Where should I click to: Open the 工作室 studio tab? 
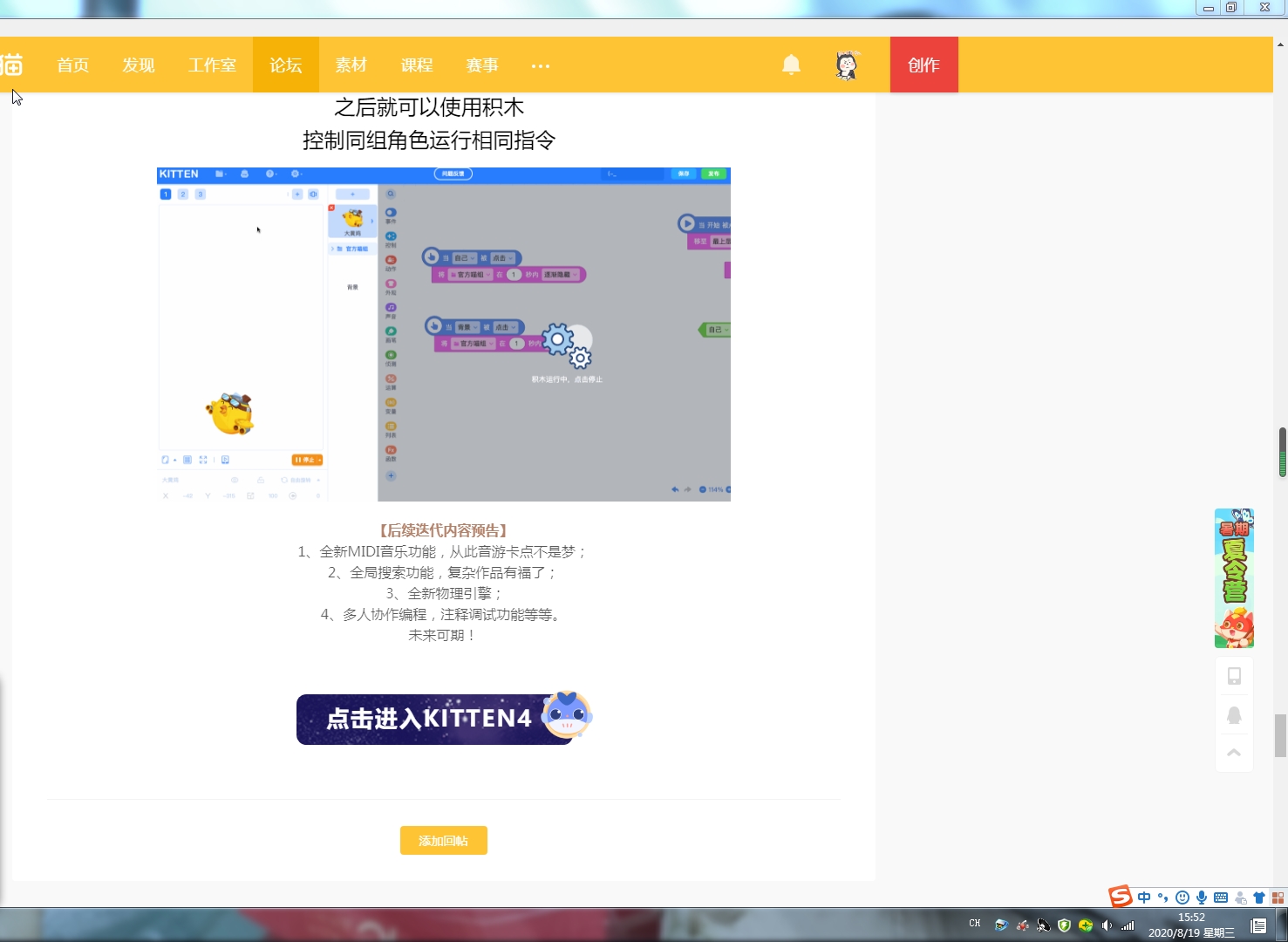point(212,65)
